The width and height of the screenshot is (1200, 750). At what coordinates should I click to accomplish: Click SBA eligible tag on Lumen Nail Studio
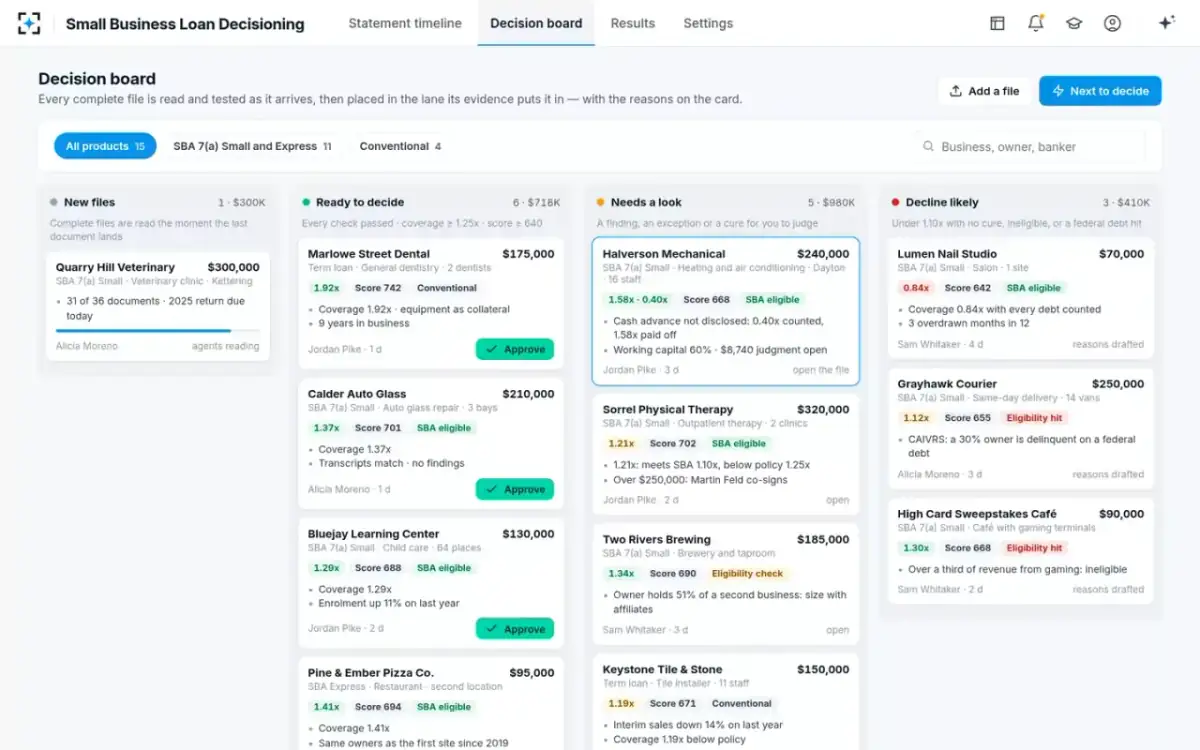point(1034,288)
